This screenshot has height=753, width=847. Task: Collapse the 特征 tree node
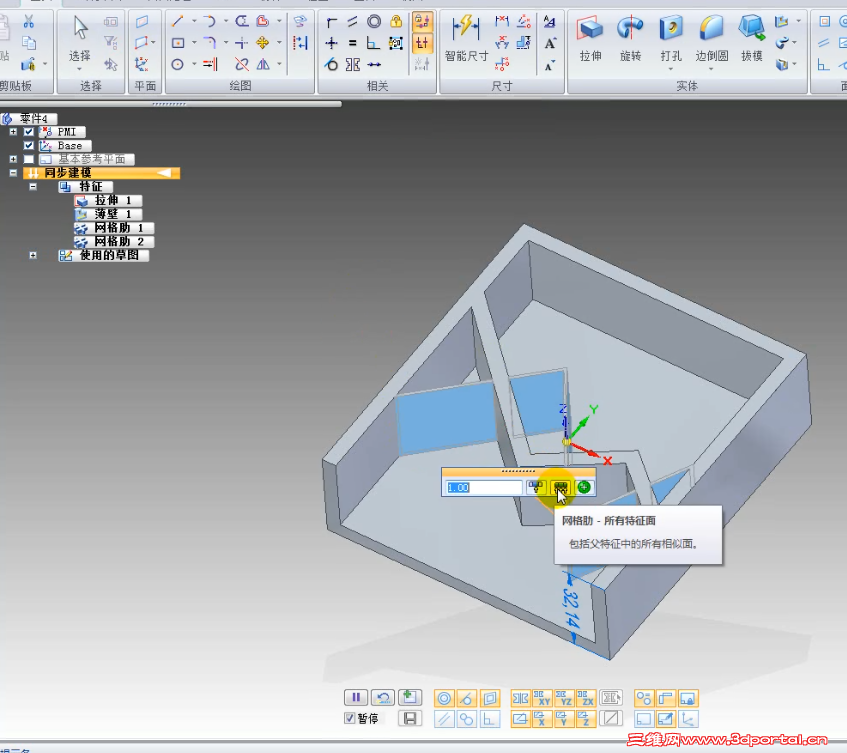click(33, 186)
